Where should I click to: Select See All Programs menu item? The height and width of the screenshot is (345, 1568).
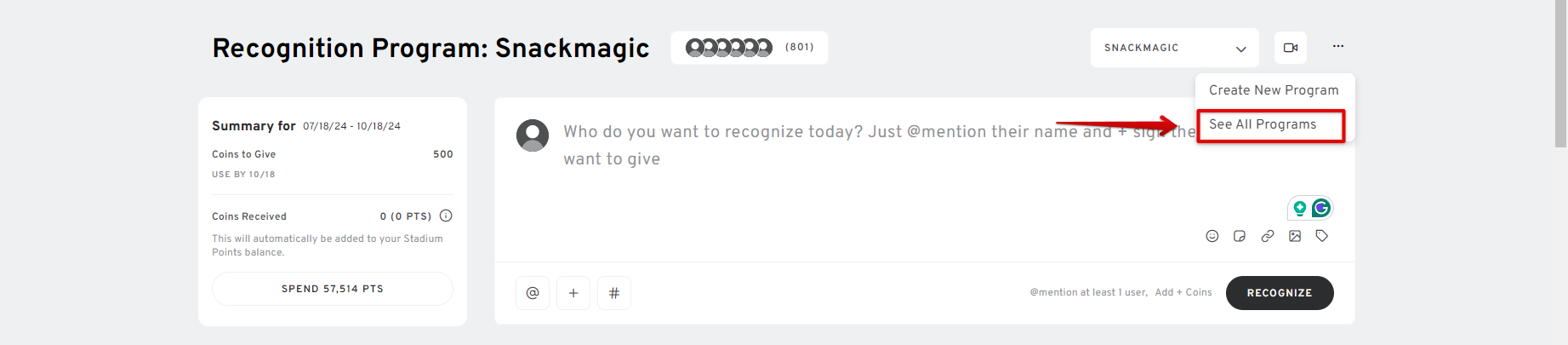(x=1271, y=125)
